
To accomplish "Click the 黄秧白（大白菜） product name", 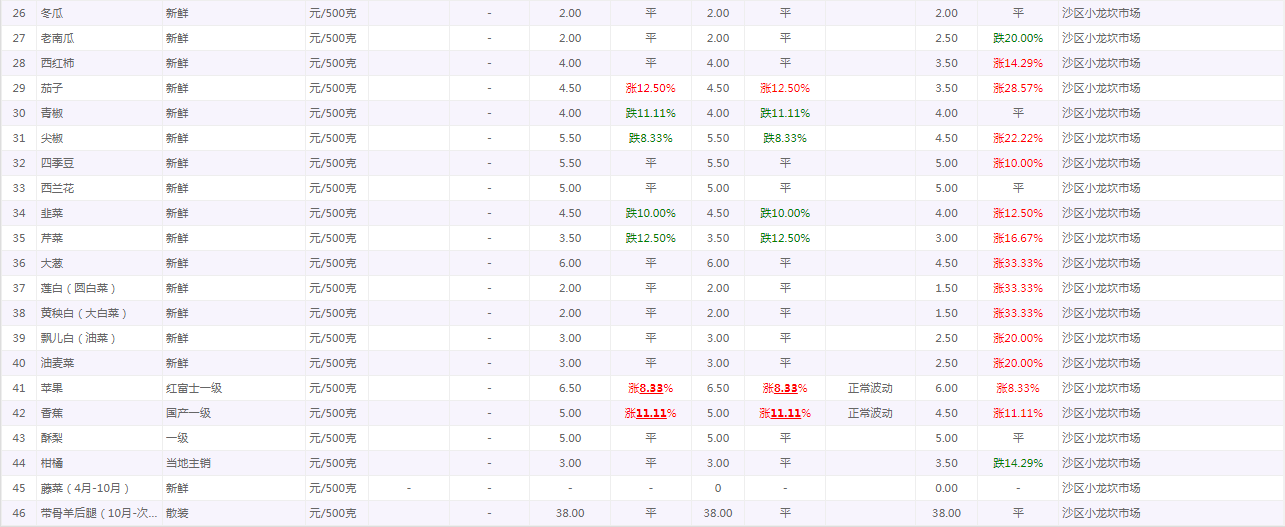I will point(84,313).
